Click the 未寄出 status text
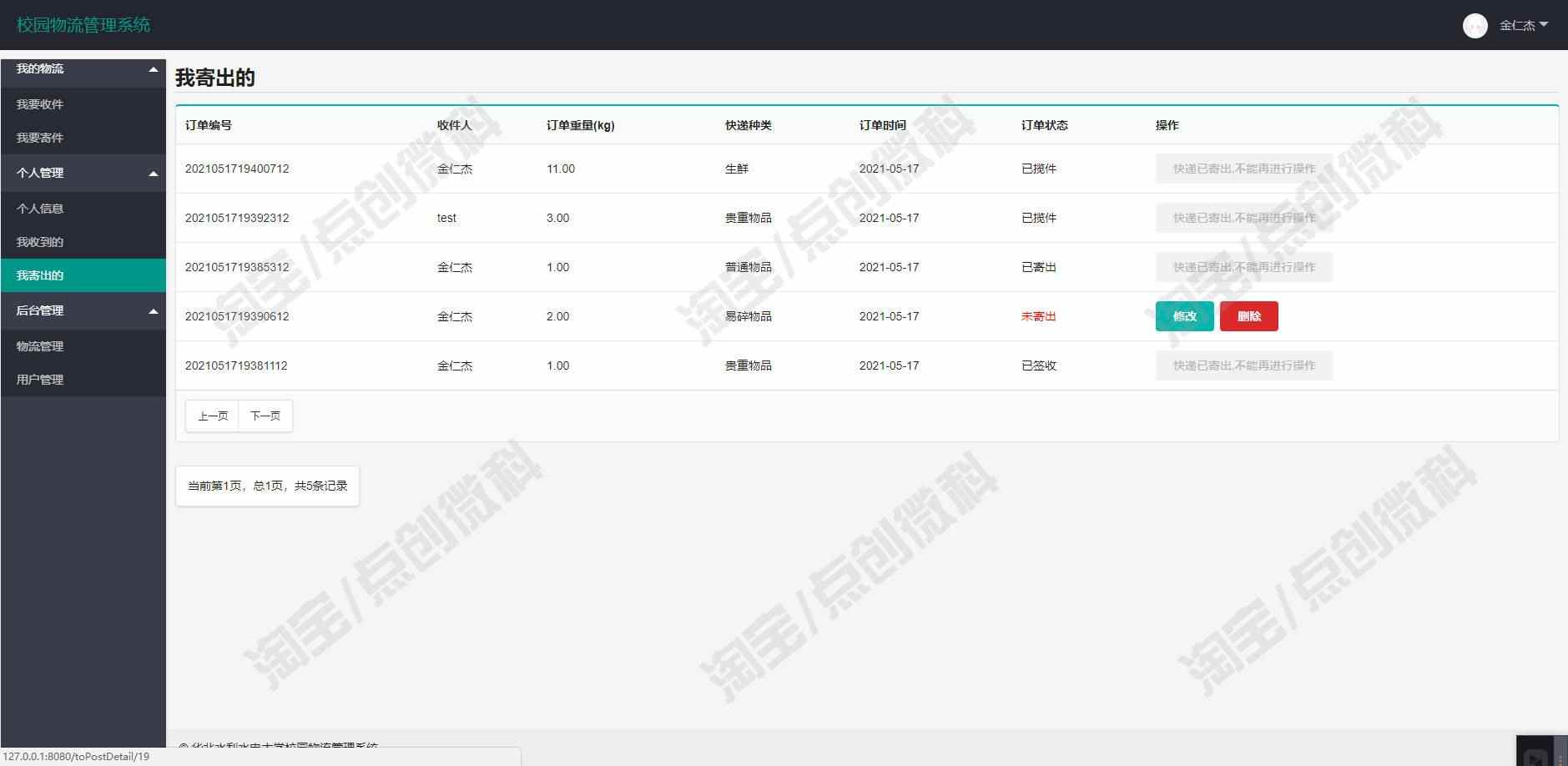 1039,316
